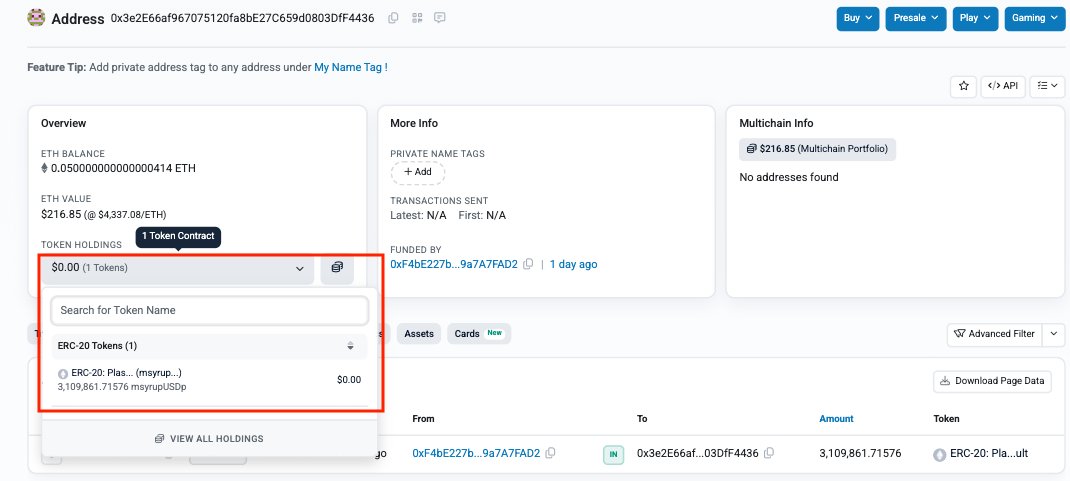Open the Buy dropdown menu
The height and width of the screenshot is (481, 1070).
[x=857, y=18]
